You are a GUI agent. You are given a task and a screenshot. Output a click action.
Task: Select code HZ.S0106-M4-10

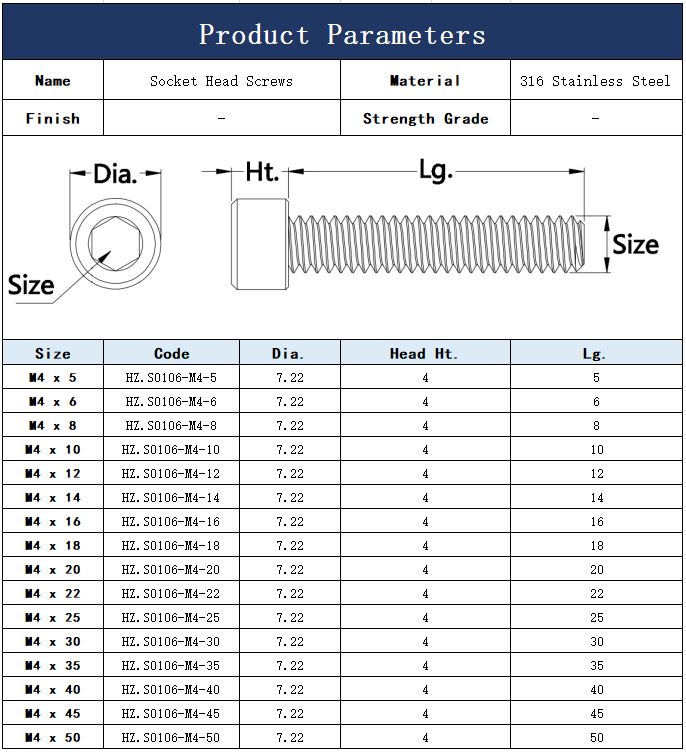[x=171, y=450]
